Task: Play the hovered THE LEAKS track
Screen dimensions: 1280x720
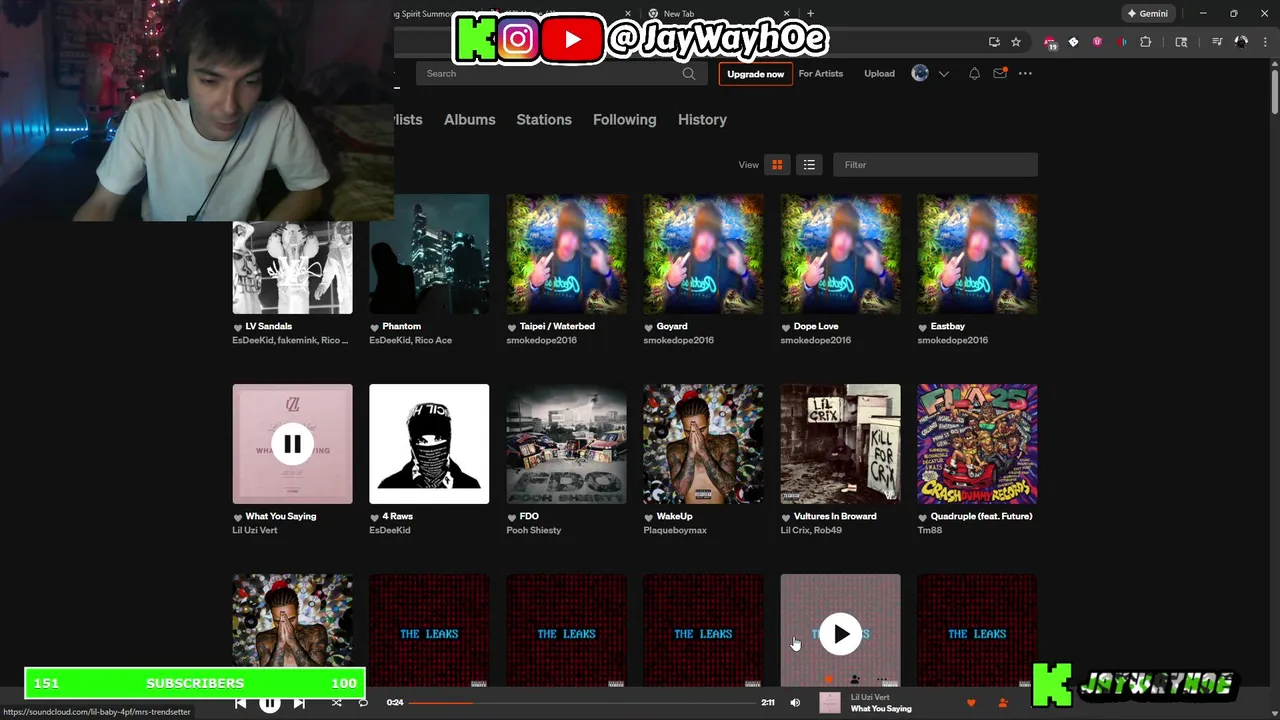Action: (x=840, y=634)
